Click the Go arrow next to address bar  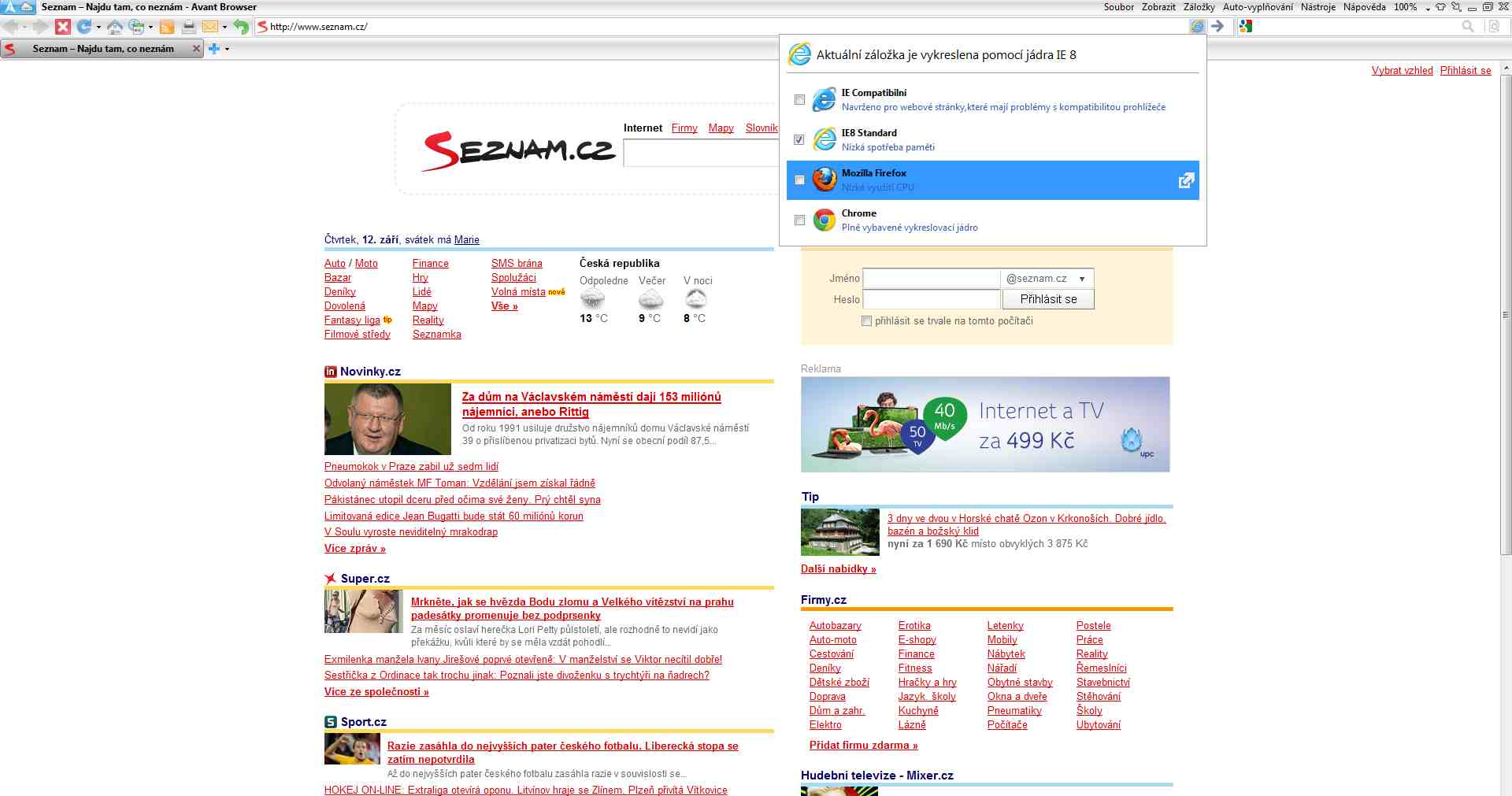click(1217, 27)
